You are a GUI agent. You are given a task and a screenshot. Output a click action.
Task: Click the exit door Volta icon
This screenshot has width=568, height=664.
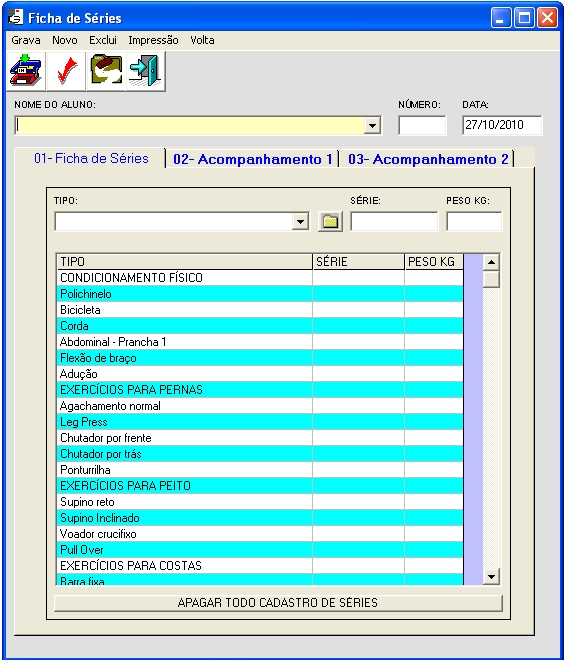pyautogui.click(x=145, y=71)
